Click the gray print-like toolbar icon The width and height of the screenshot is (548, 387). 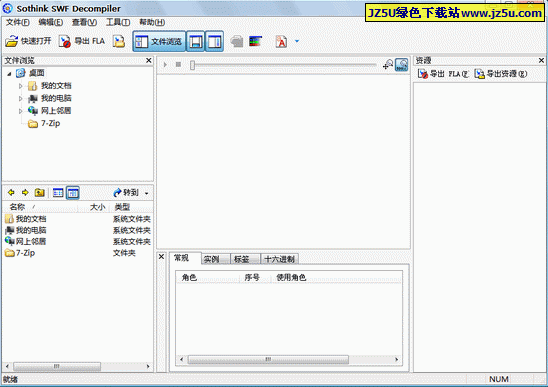237,41
